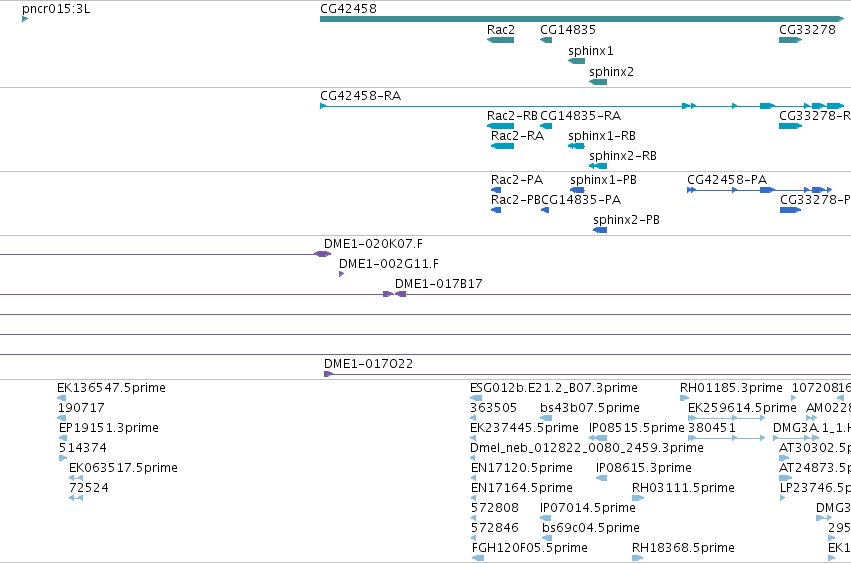The height and width of the screenshot is (563, 851).
Task: Click the CG33278-P protein feature
Action: pyautogui.click(x=790, y=210)
